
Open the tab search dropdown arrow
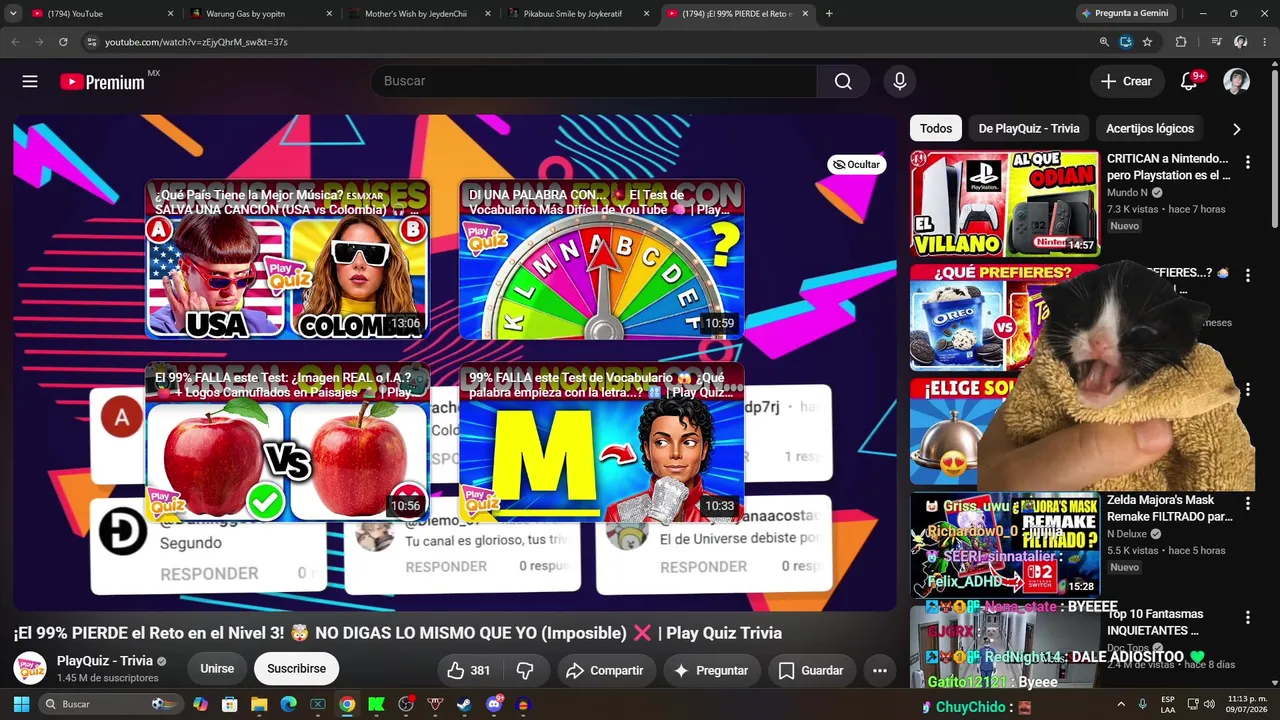[13, 14]
